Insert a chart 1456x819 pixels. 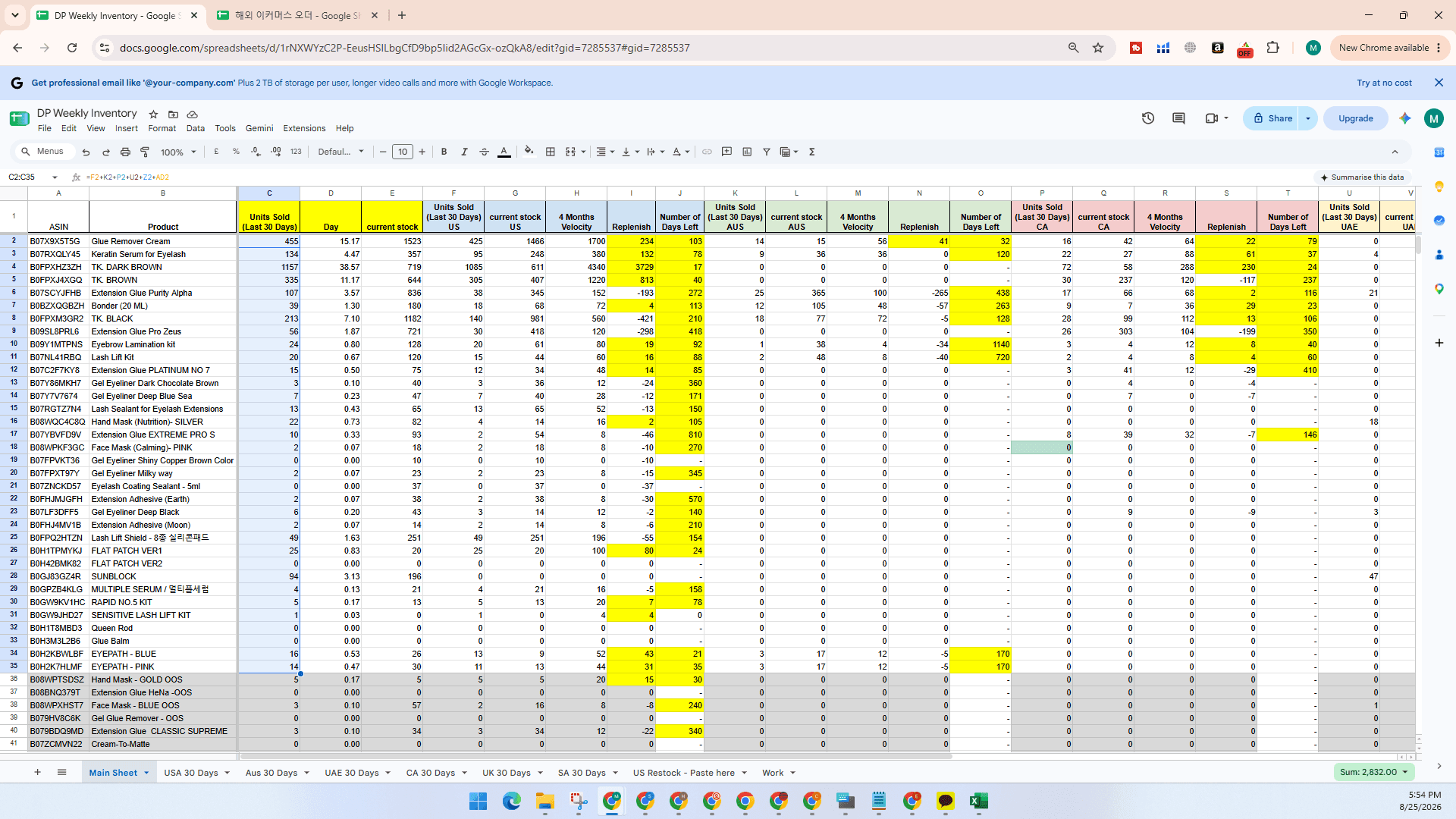tap(747, 152)
